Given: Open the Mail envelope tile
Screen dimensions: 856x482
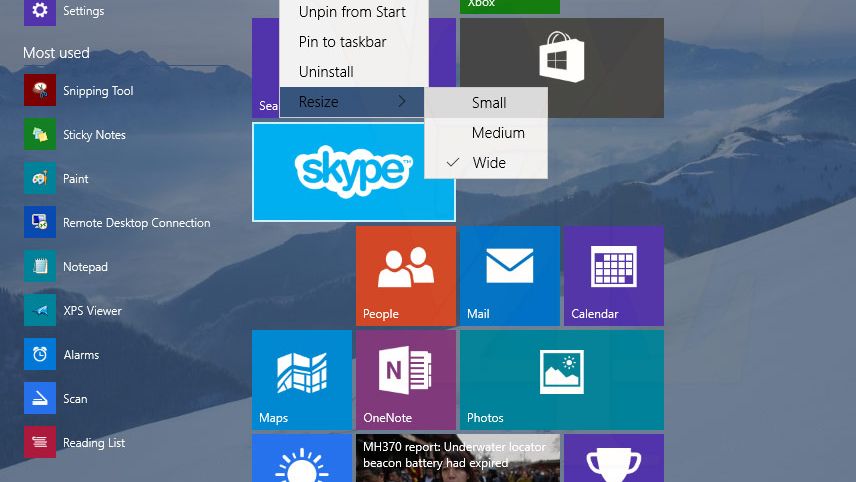Looking at the screenshot, I should (510, 276).
